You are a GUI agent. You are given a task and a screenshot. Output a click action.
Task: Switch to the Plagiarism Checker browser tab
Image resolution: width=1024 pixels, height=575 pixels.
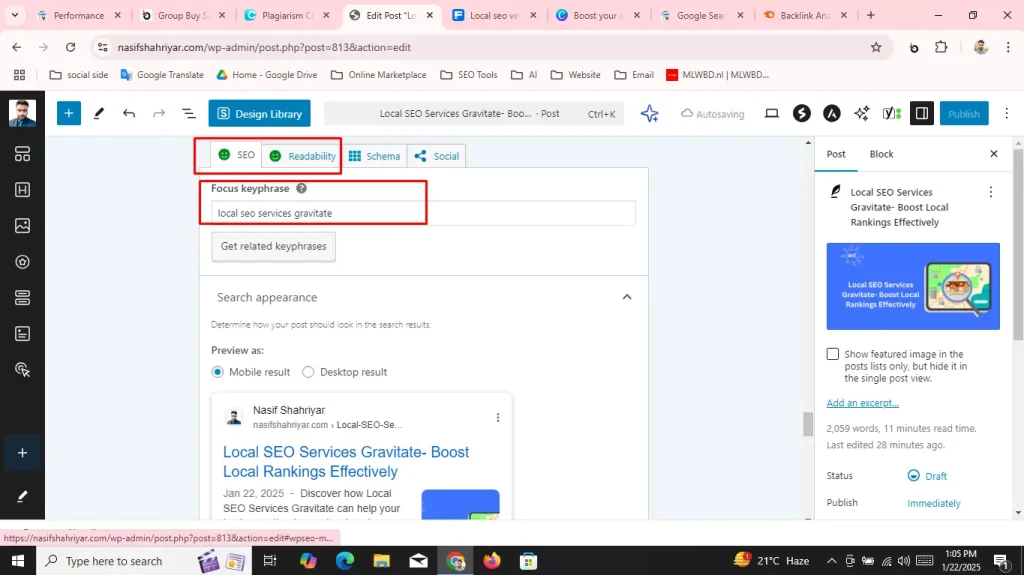(x=287, y=15)
